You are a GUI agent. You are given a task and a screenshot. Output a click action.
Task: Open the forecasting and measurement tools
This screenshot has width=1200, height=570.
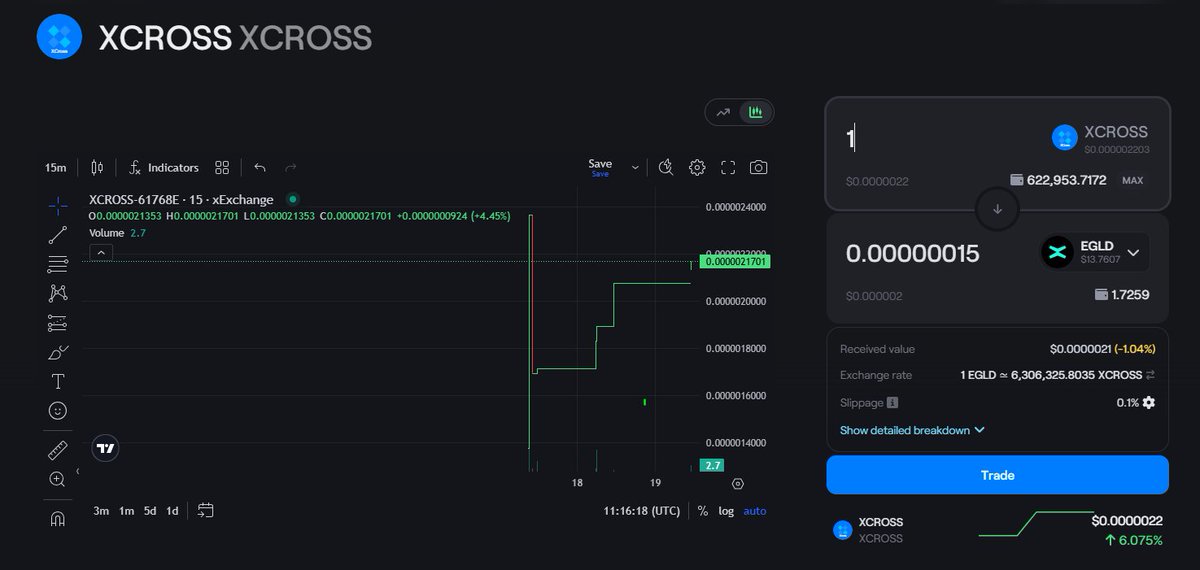[x=58, y=323]
